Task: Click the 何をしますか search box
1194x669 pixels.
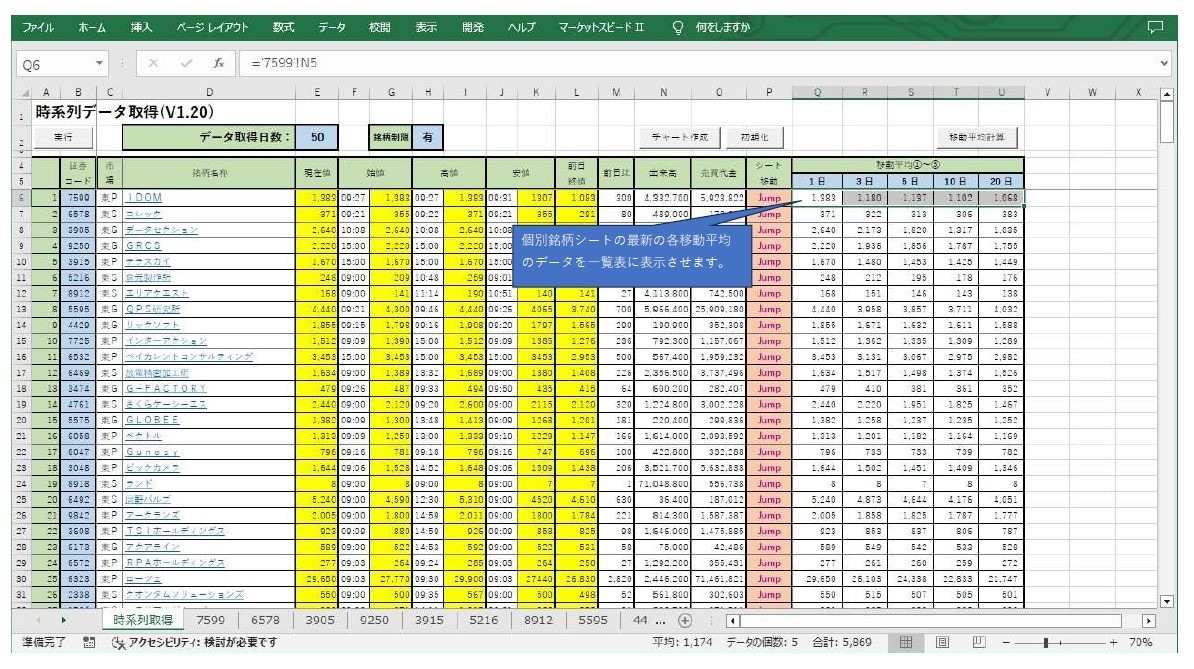Action: point(723,27)
